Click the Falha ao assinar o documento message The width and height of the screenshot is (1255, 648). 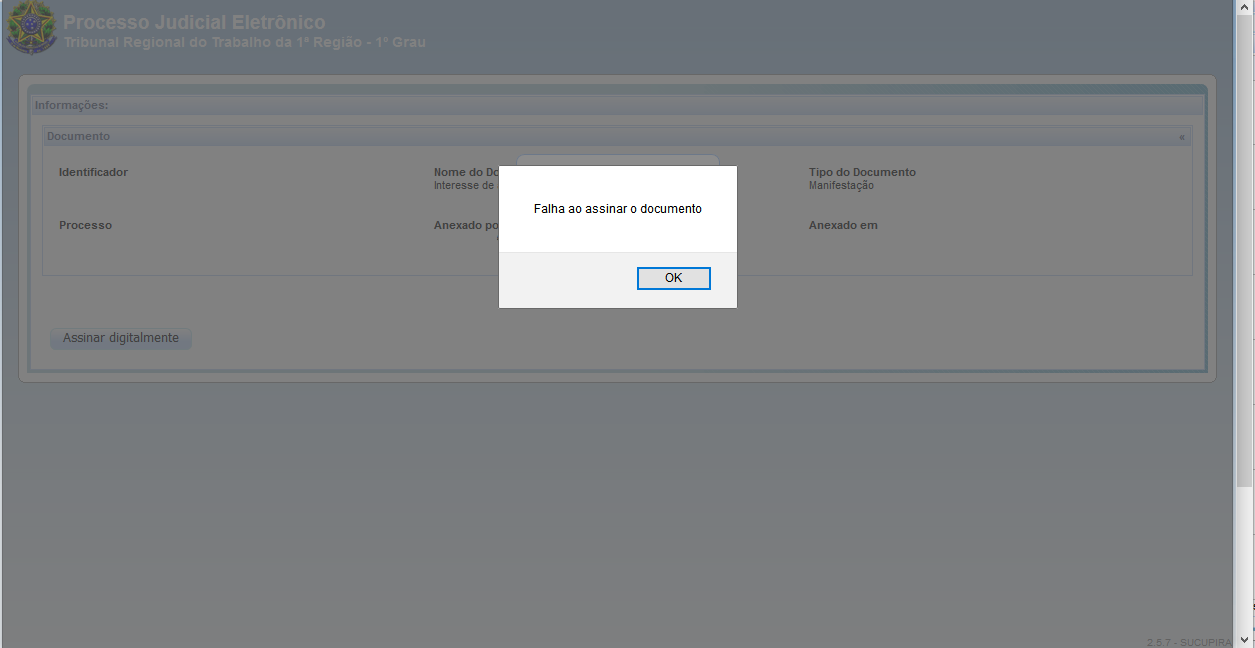pyautogui.click(x=617, y=209)
